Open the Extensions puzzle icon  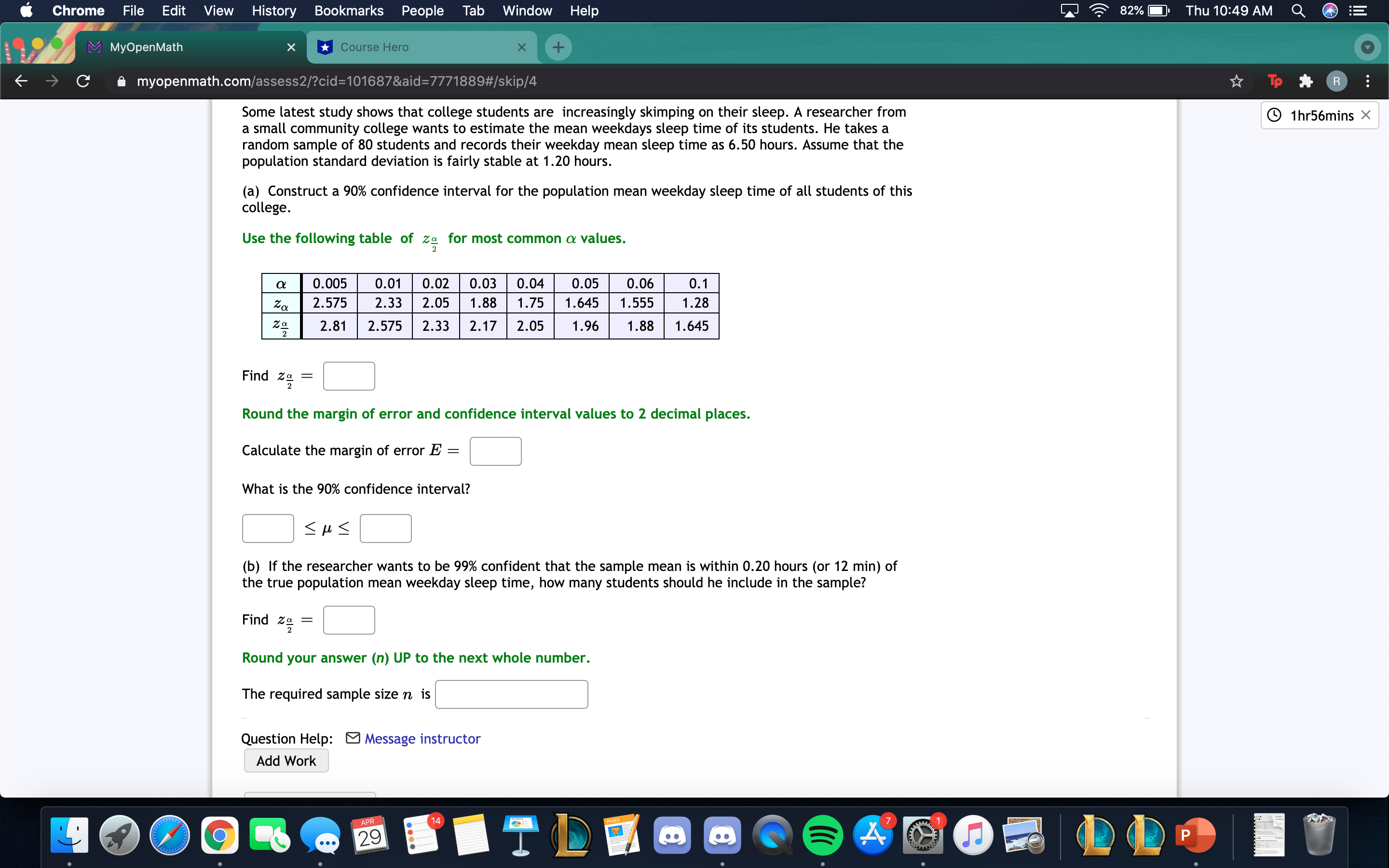click(x=1305, y=81)
